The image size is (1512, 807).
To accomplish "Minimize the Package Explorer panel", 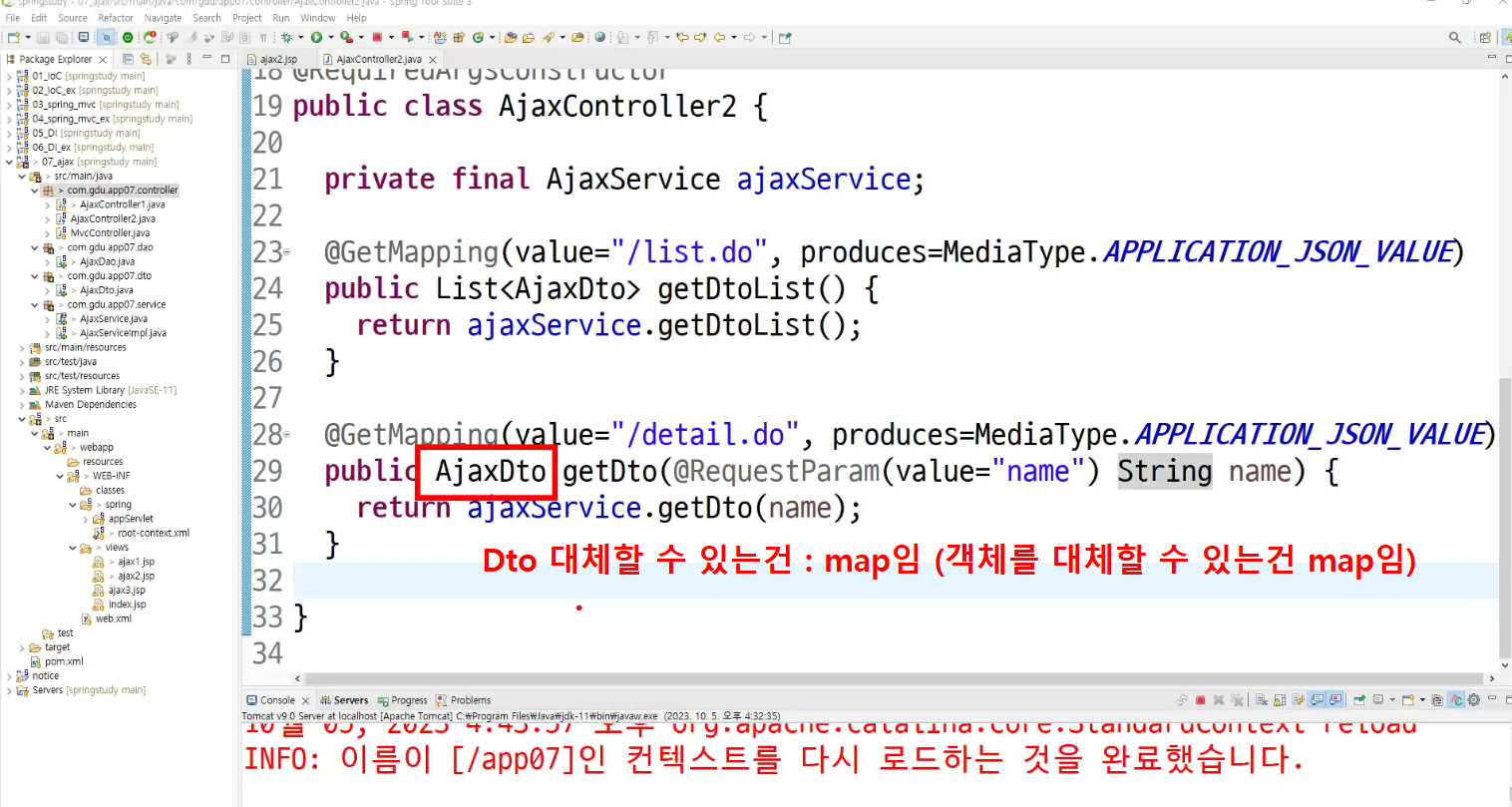I will 206,58.
